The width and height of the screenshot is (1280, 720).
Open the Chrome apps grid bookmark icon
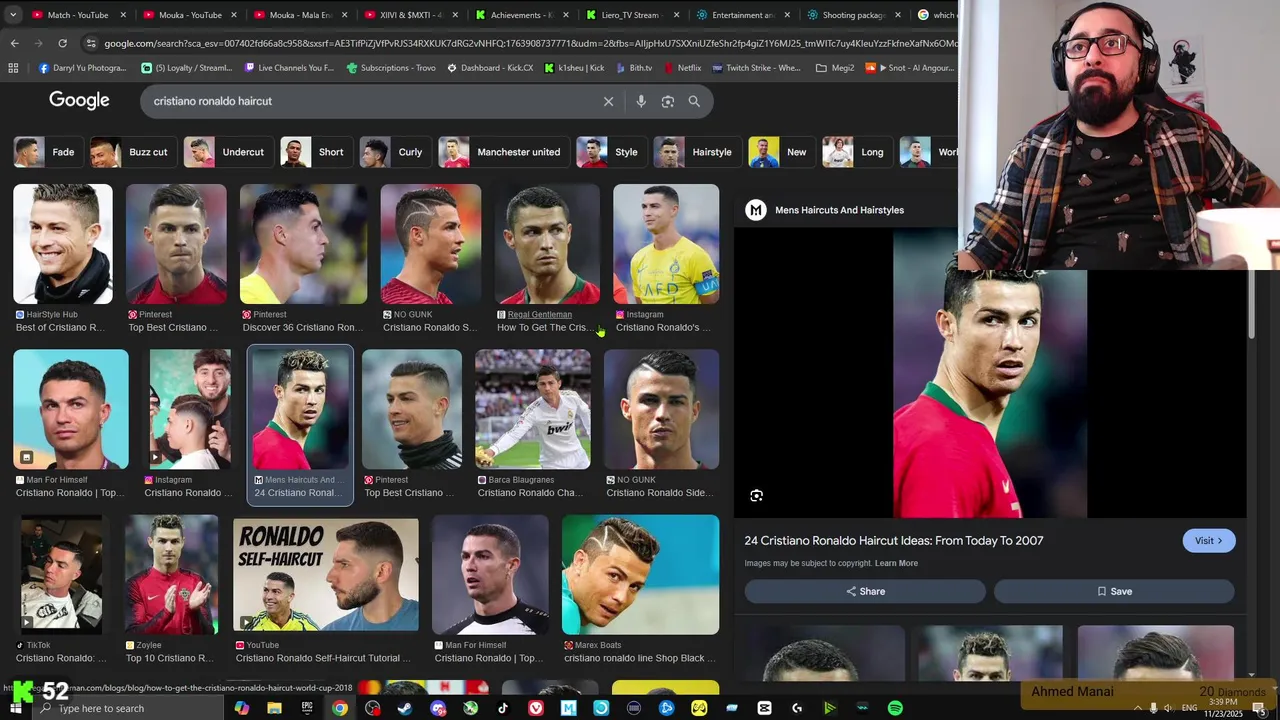tap(13, 68)
